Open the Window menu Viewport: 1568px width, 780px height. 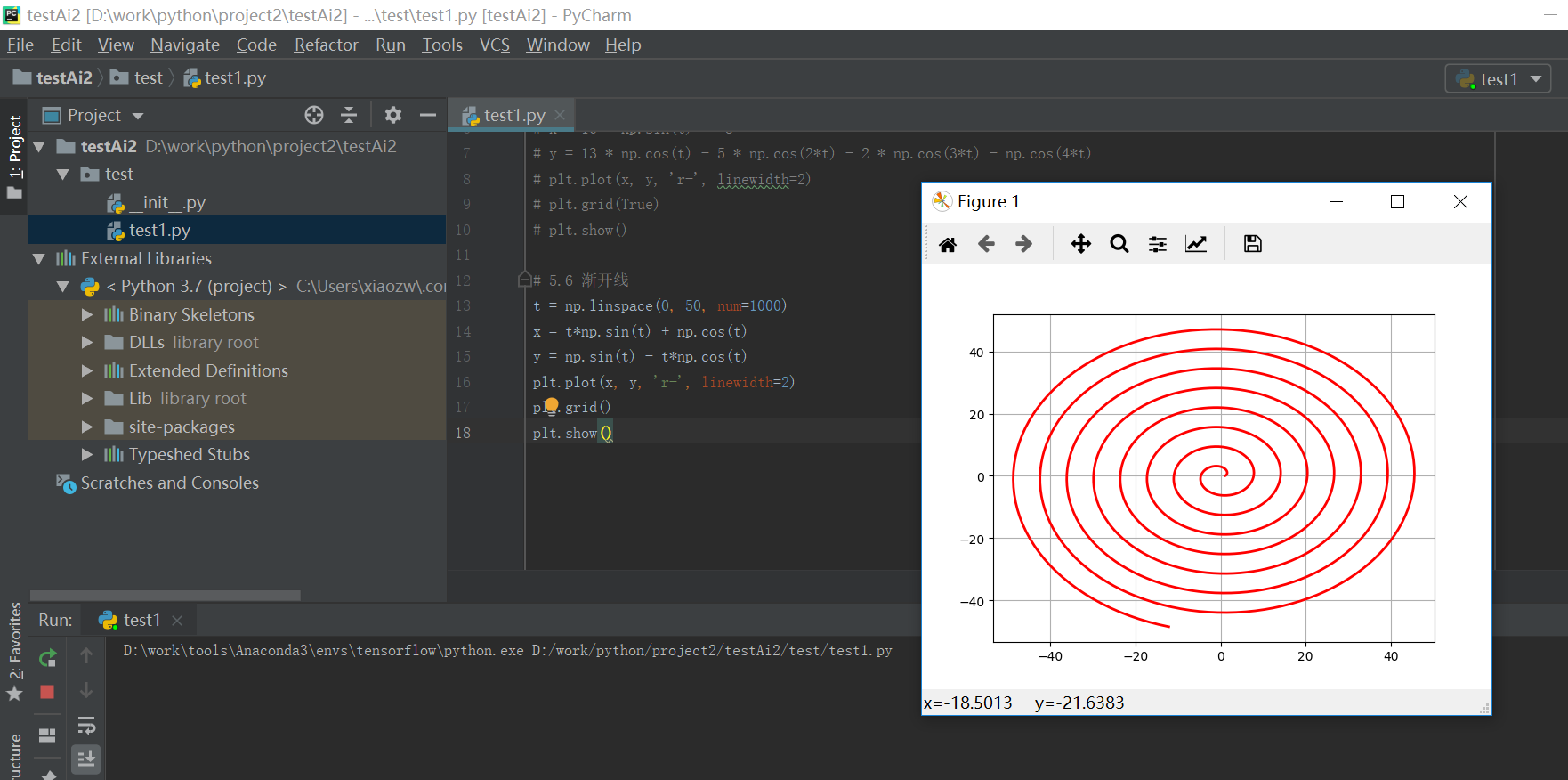click(x=558, y=45)
